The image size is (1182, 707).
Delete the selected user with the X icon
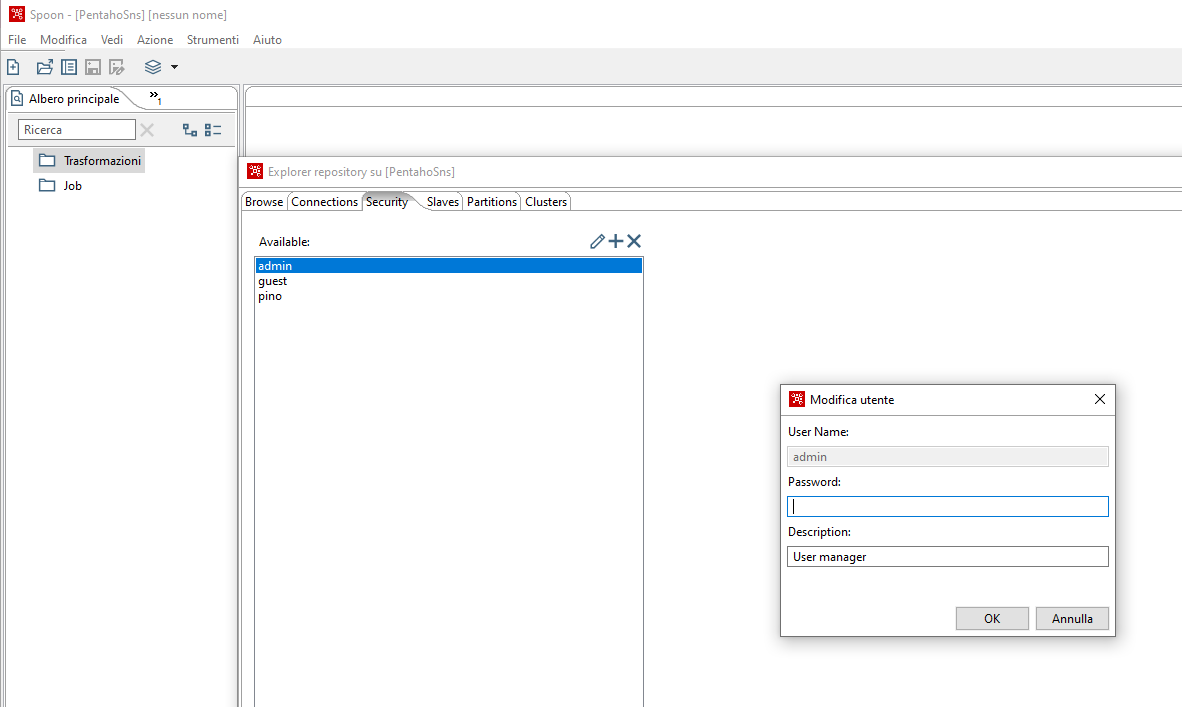[633, 240]
